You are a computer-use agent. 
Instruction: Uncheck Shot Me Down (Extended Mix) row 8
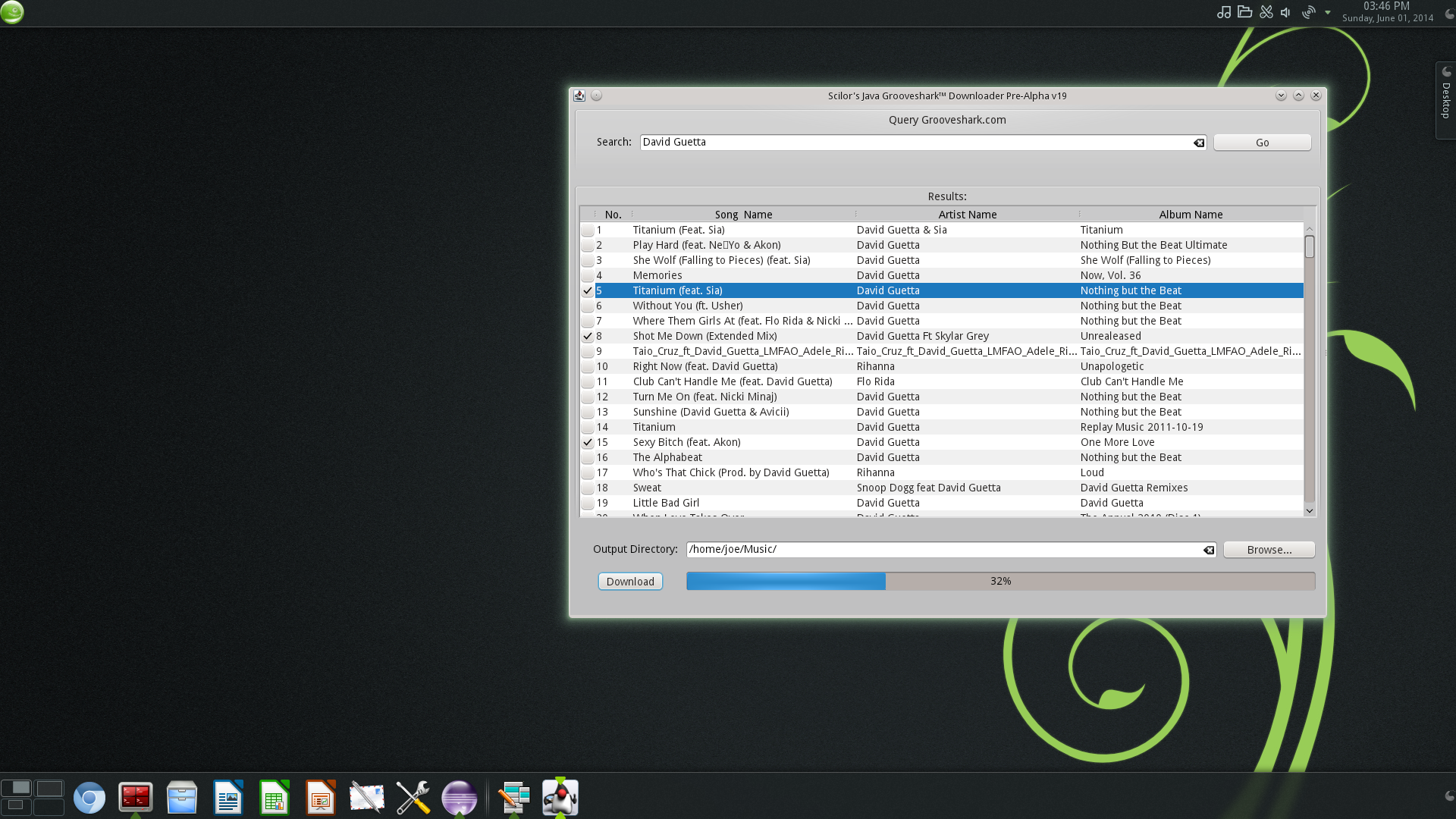588,336
